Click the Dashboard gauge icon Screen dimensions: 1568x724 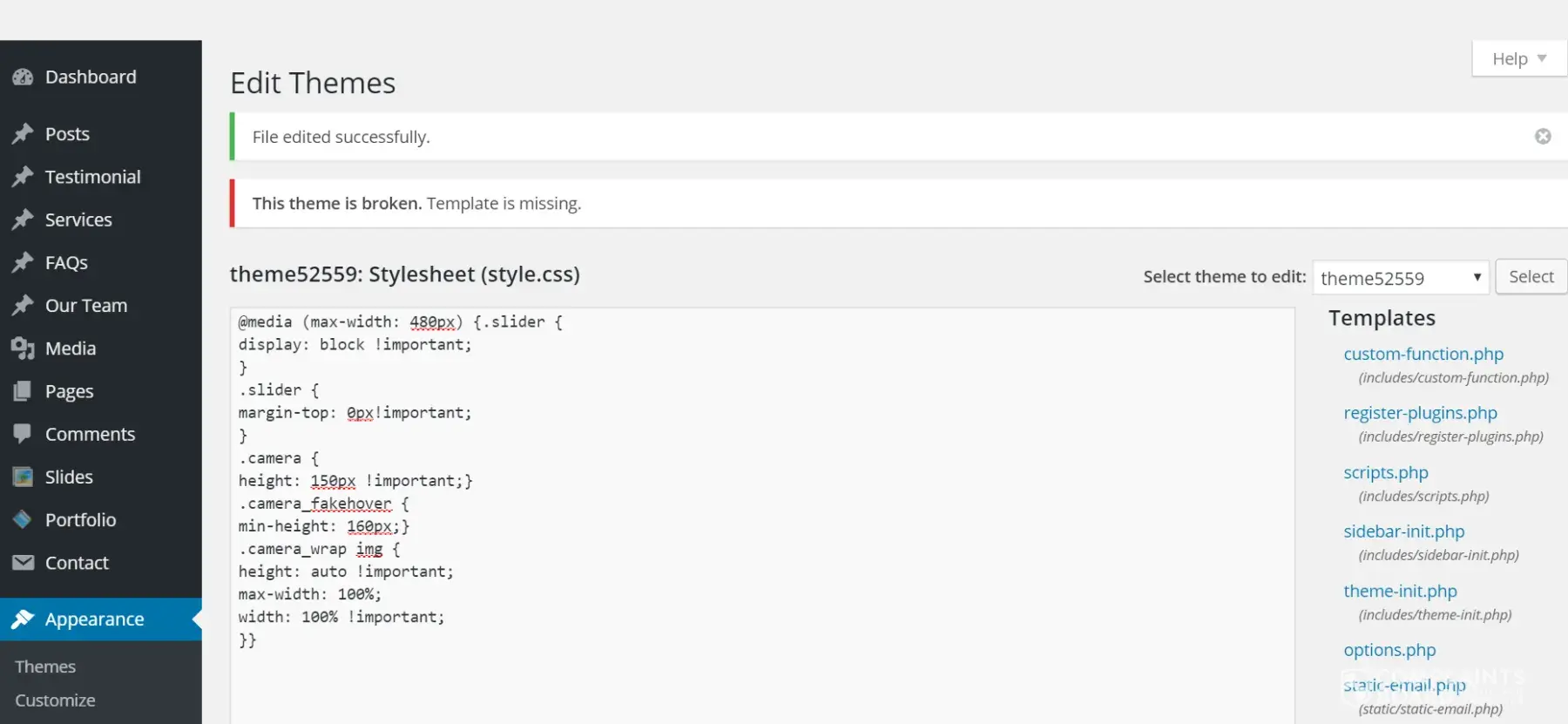coord(23,78)
